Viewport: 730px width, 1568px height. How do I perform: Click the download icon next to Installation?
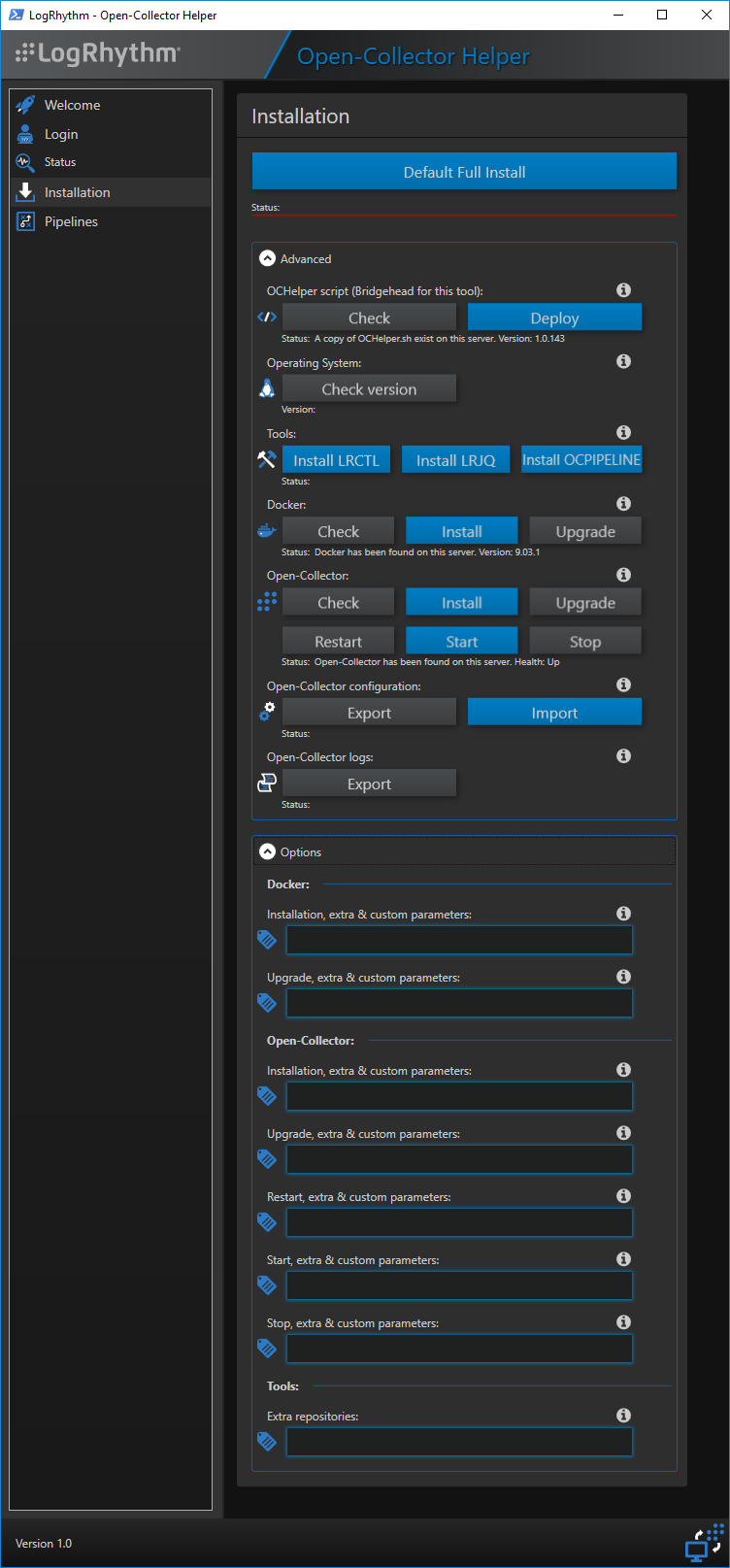(x=26, y=192)
